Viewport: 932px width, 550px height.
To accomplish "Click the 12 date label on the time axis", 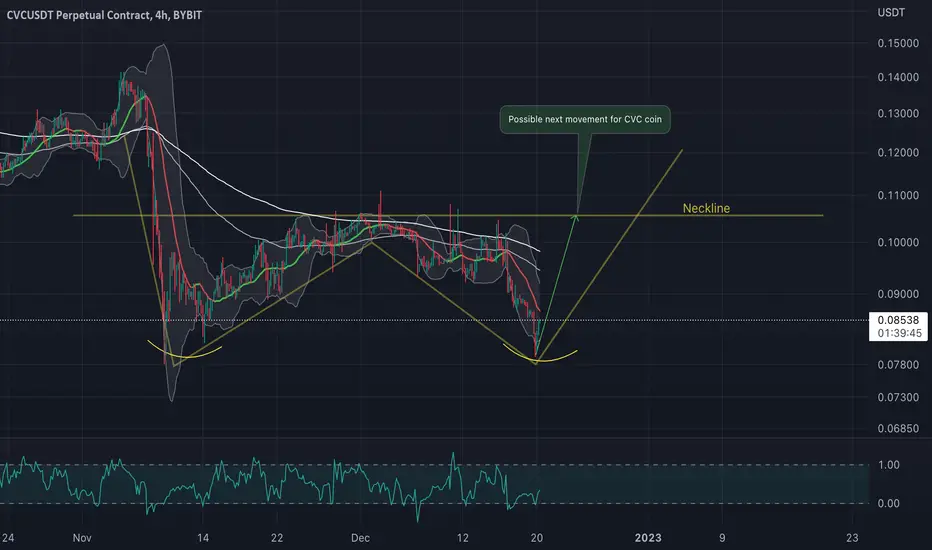I will click(462, 538).
